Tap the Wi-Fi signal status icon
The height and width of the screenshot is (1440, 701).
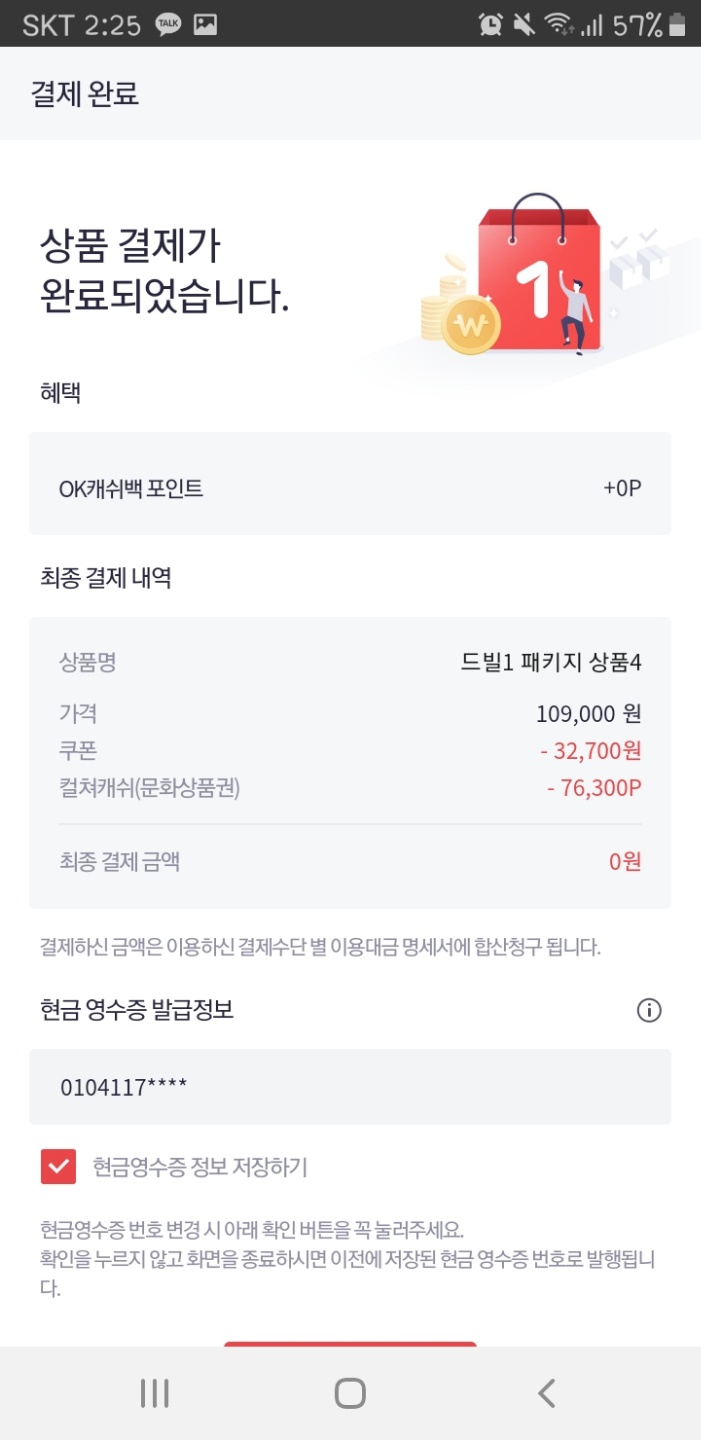tap(557, 24)
